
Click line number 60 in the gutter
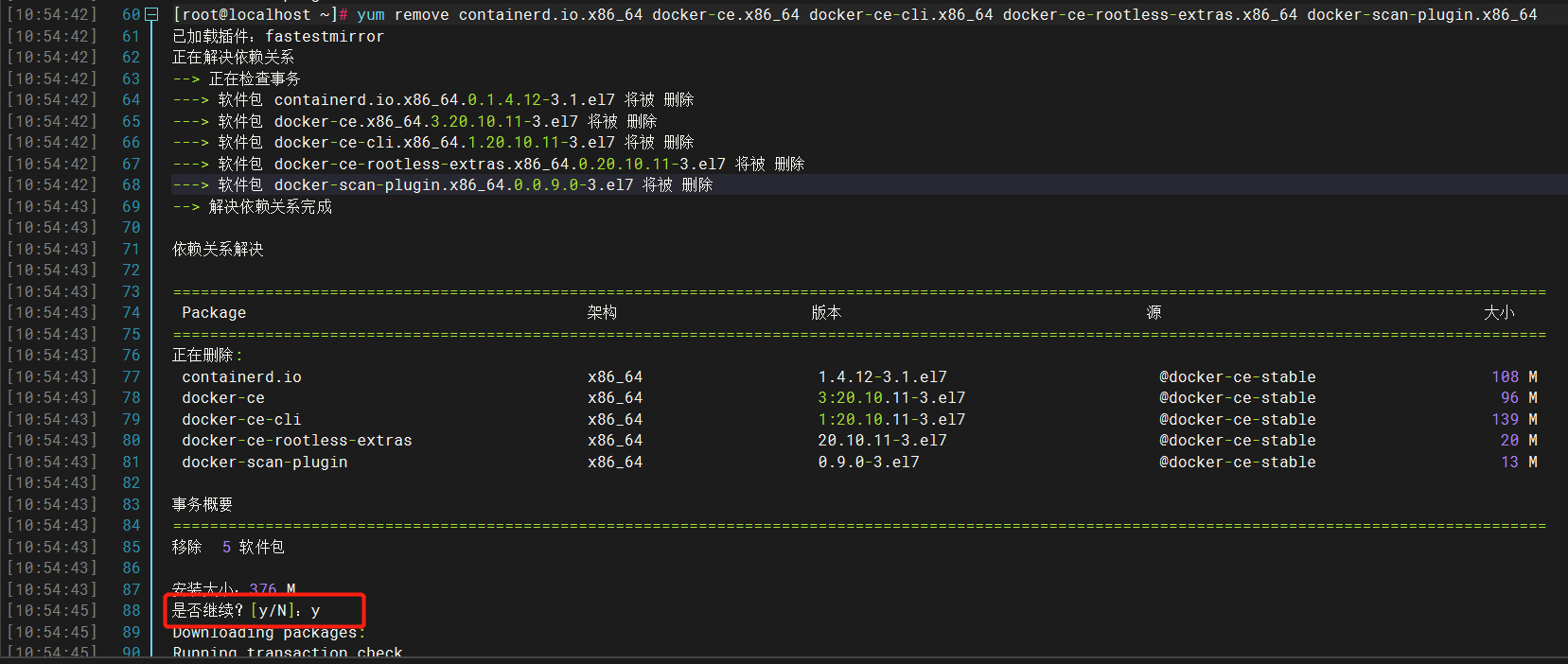[131, 15]
